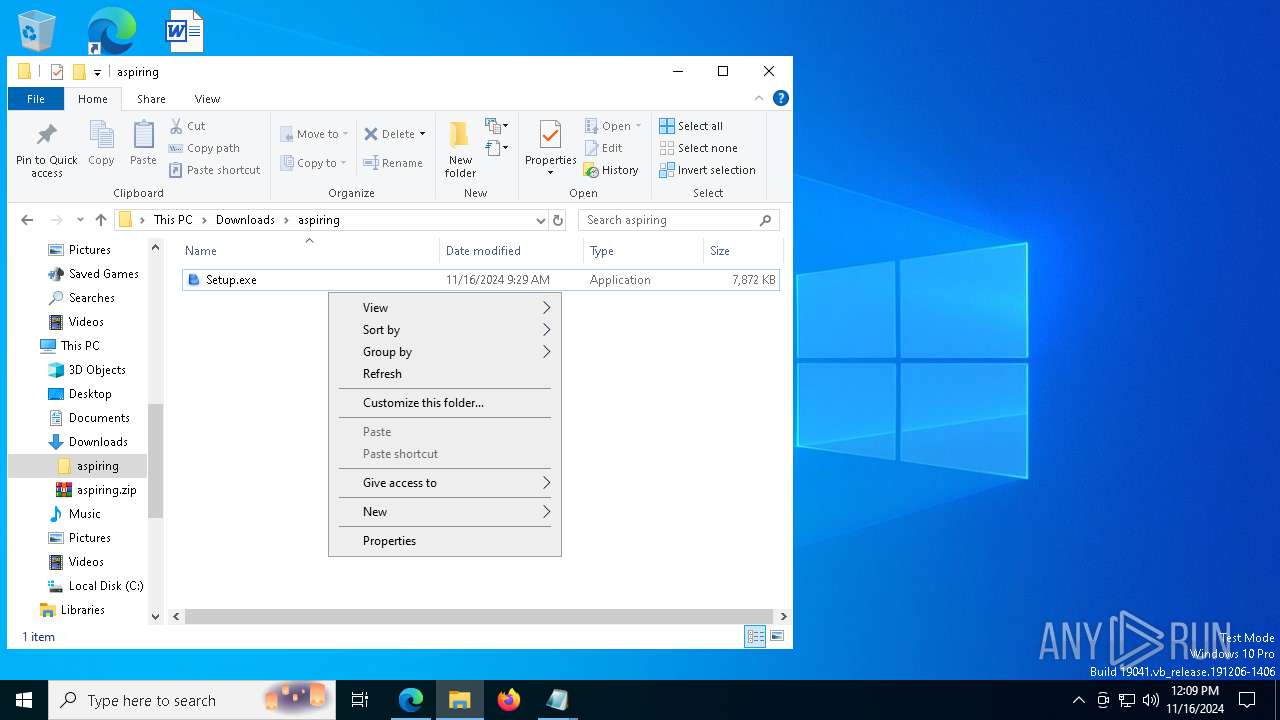The height and width of the screenshot is (720, 1280).
Task: Click the volume tray icon
Action: point(1151,700)
